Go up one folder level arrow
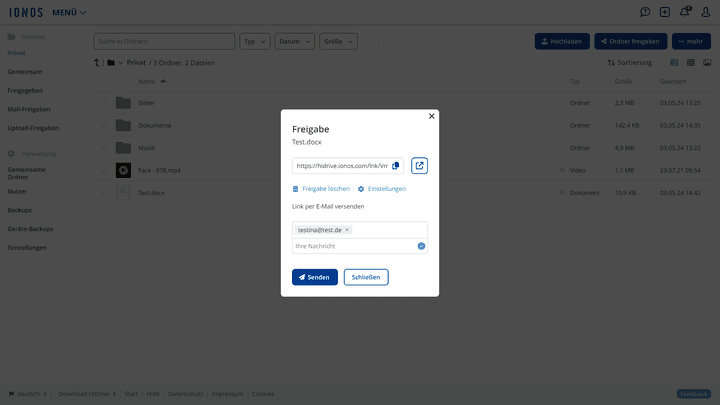Image resolution: width=720 pixels, height=405 pixels. 97,63
